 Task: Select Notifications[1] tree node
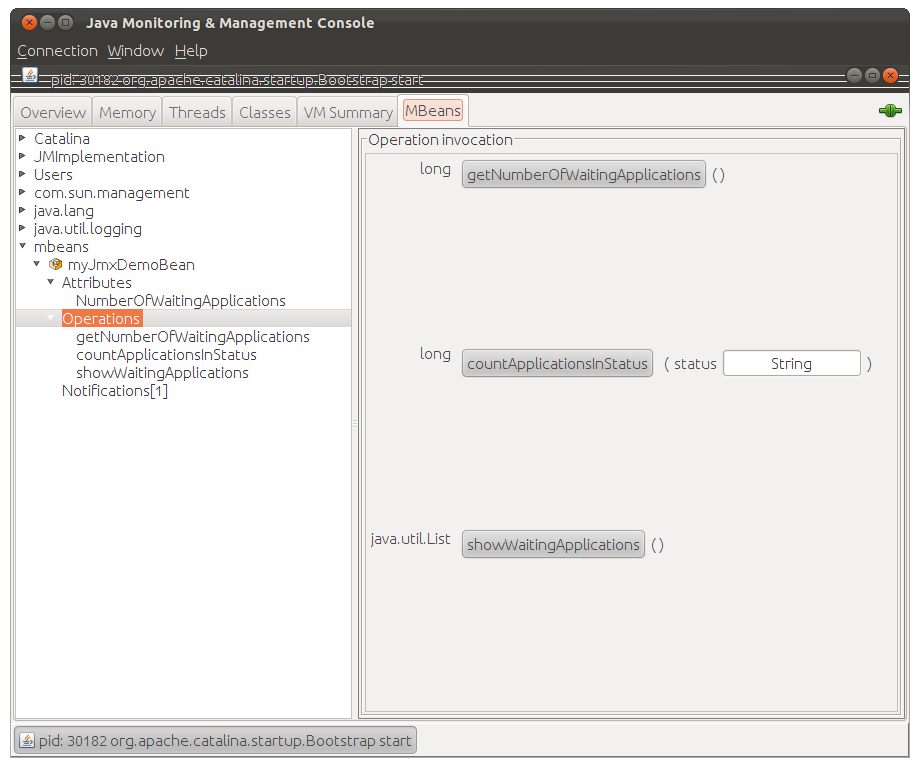point(115,391)
